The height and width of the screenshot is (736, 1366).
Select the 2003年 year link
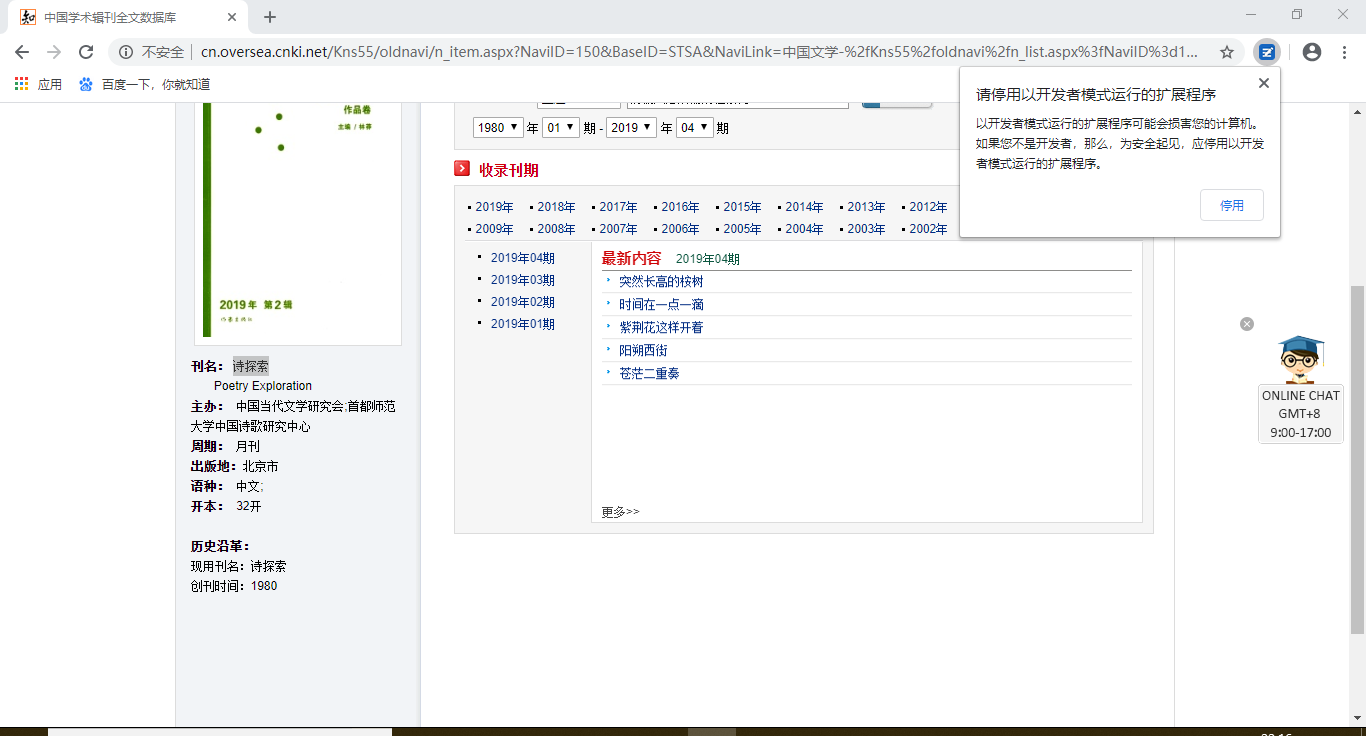[866, 229]
